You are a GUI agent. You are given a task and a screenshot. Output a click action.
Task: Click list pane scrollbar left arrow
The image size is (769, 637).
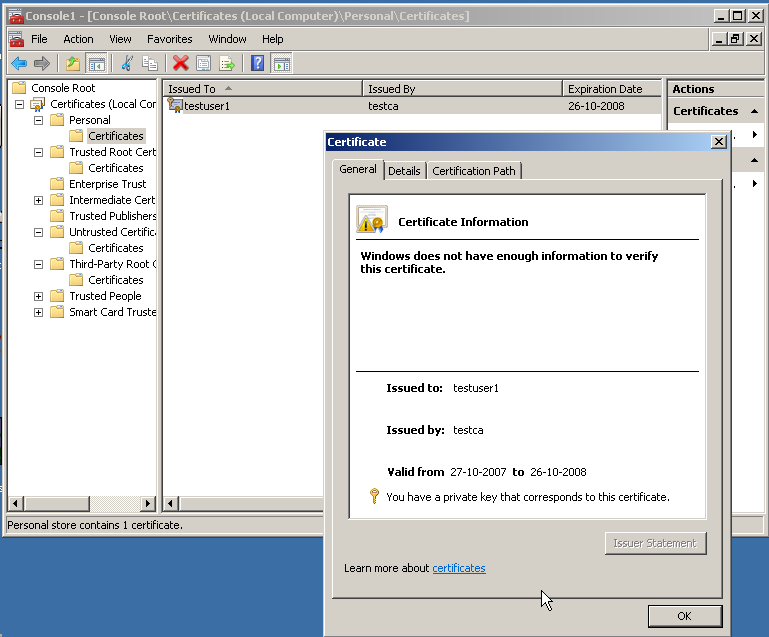tap(171, 503)
